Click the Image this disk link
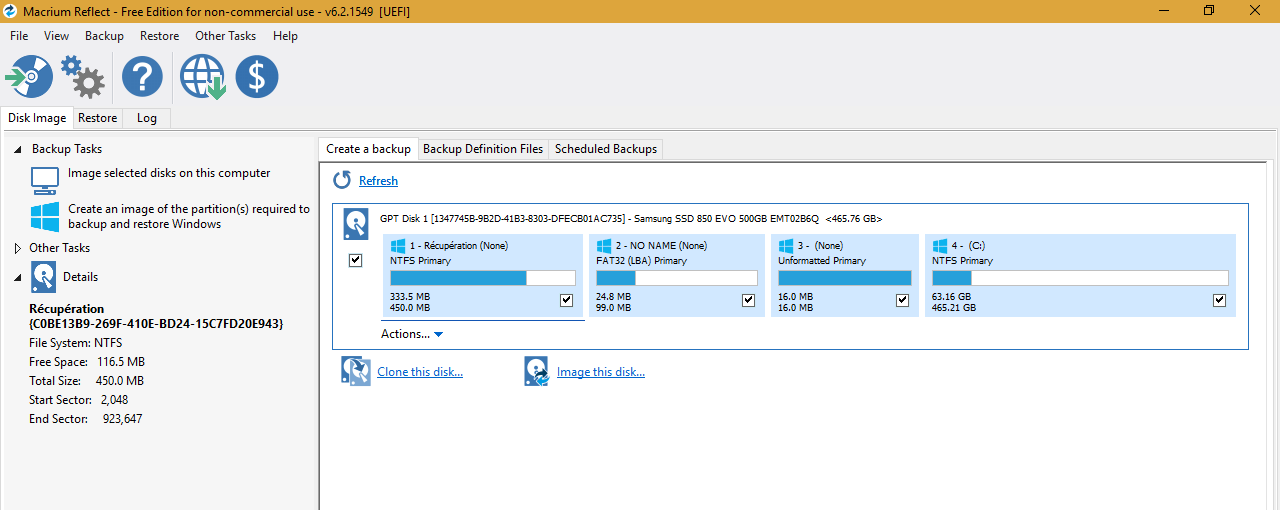The image size is (1280, 510). pyautogui.click(x=600, y=372)
